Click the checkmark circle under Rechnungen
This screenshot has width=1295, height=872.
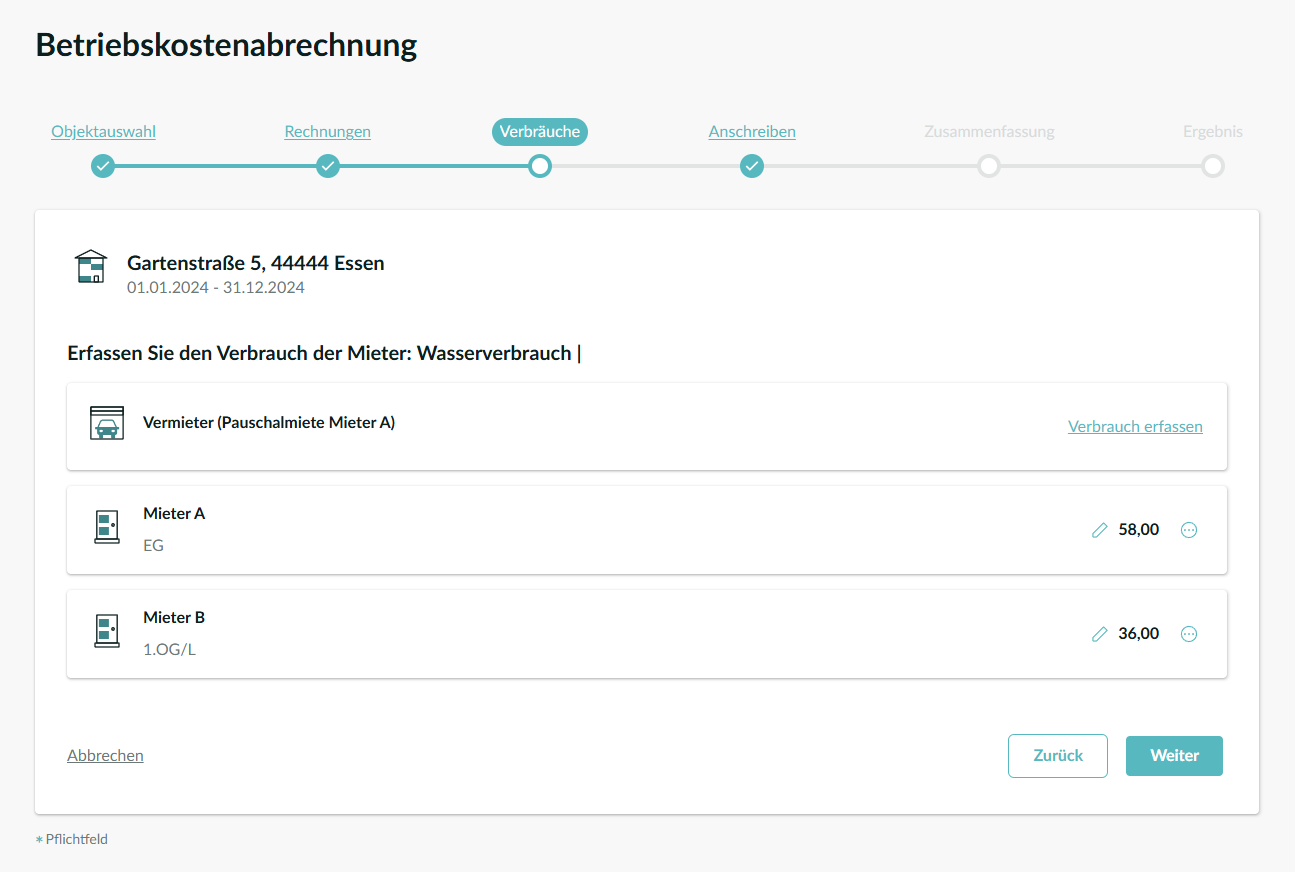coord(328,166)
